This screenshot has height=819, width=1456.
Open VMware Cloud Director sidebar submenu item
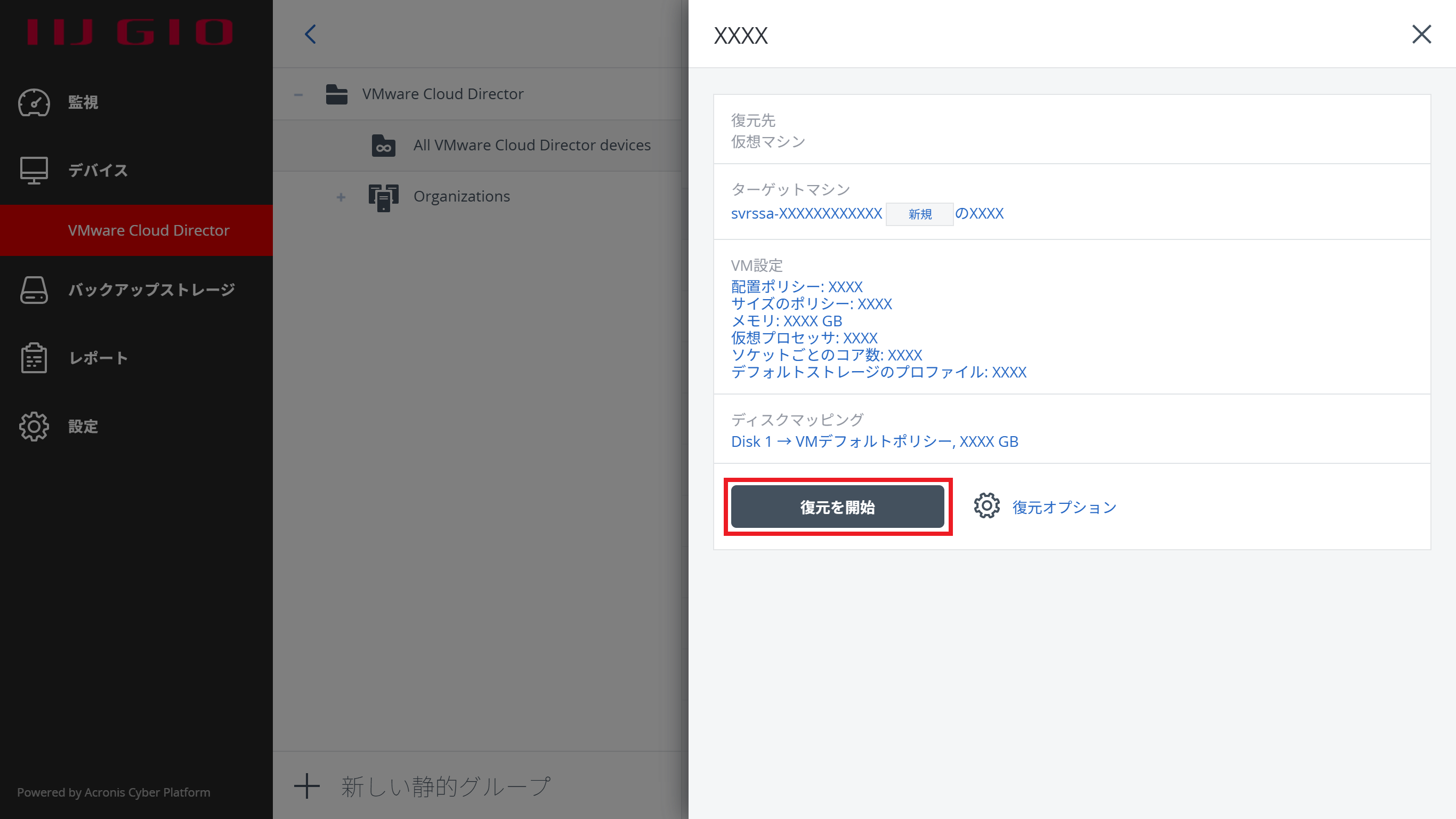pyautogui.click(x=148, y=230)
